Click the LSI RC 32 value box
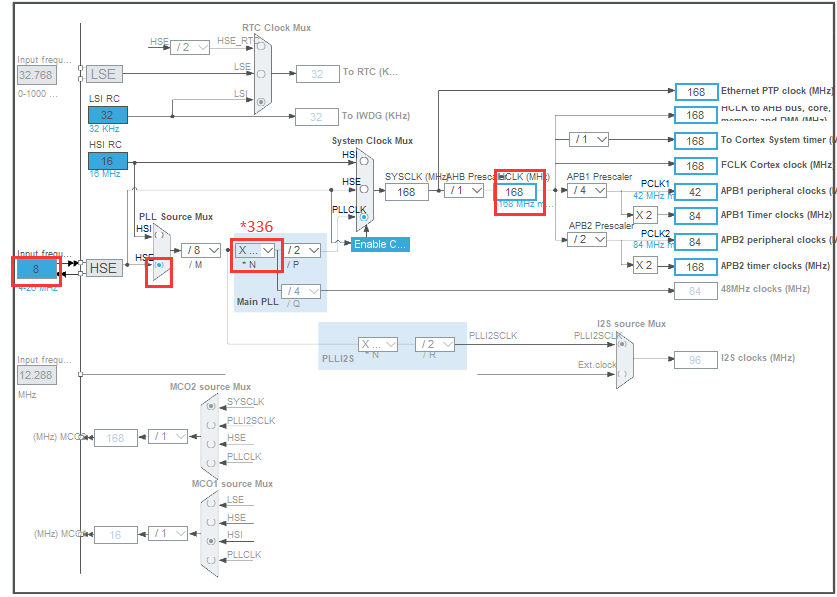837x597 pixels. tap(108, 115)
